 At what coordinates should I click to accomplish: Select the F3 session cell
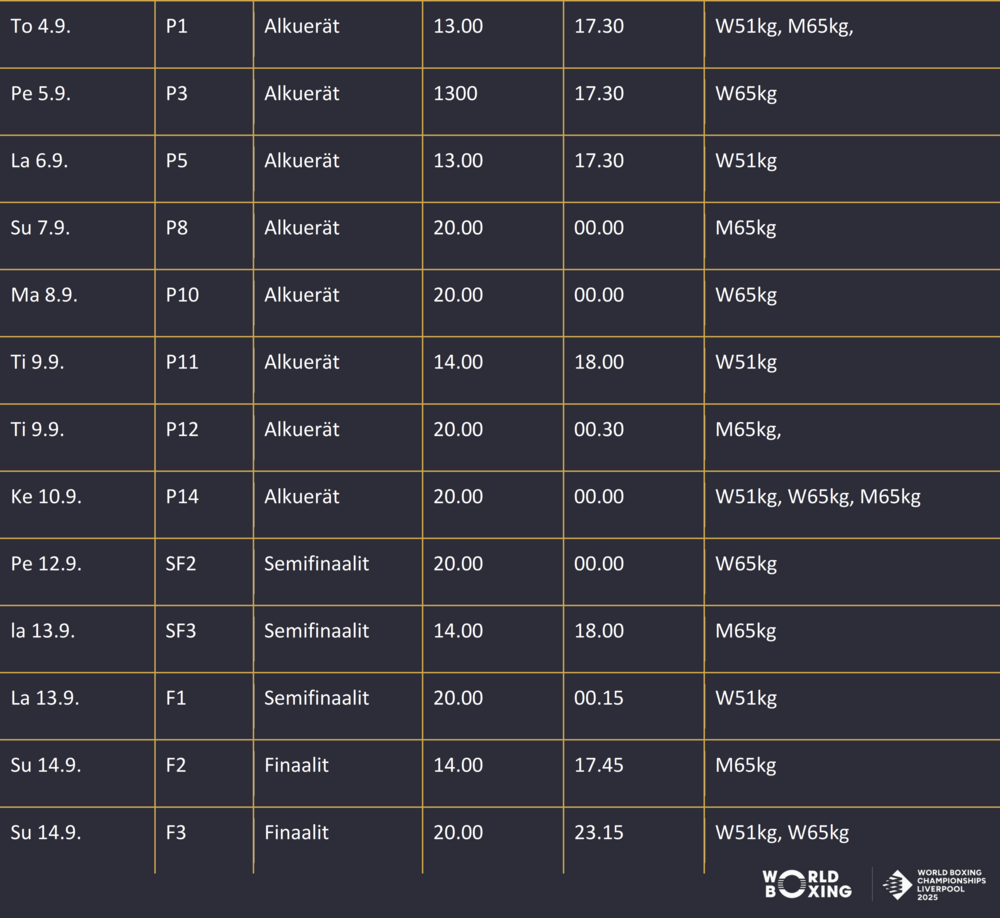click(x=204, y=840)
